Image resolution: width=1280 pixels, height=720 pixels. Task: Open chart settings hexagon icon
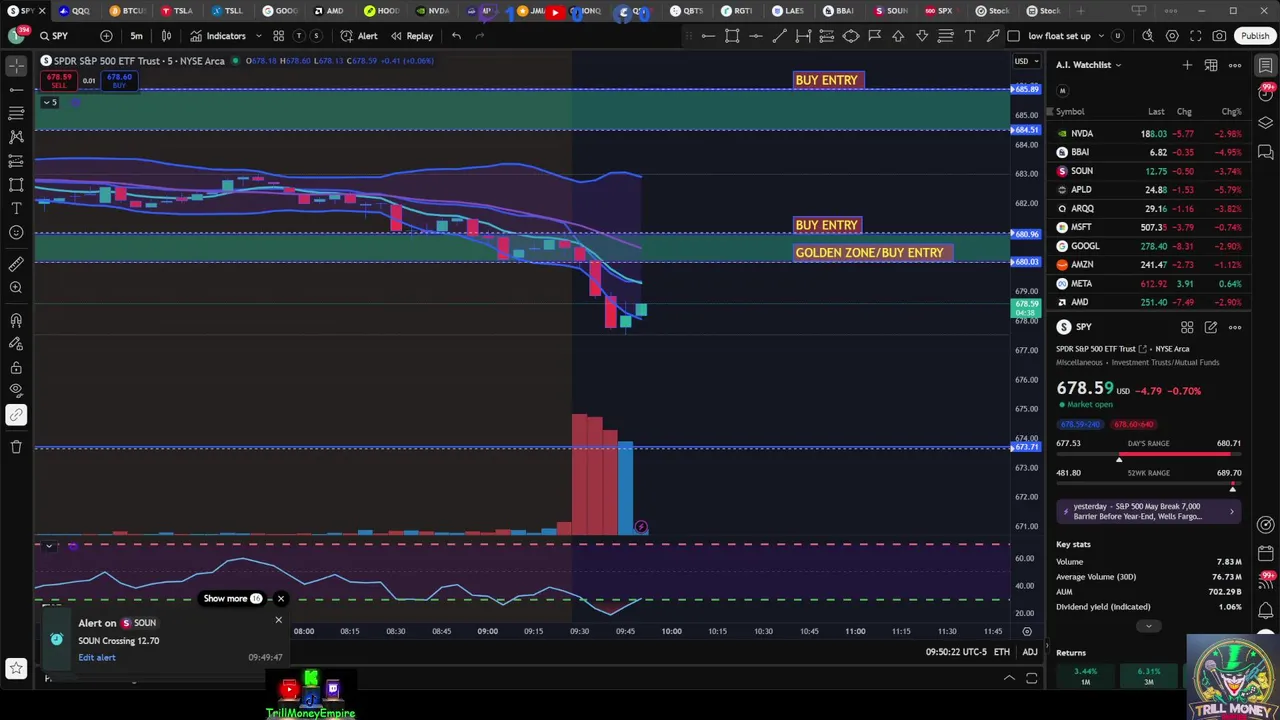[1172, 36]
